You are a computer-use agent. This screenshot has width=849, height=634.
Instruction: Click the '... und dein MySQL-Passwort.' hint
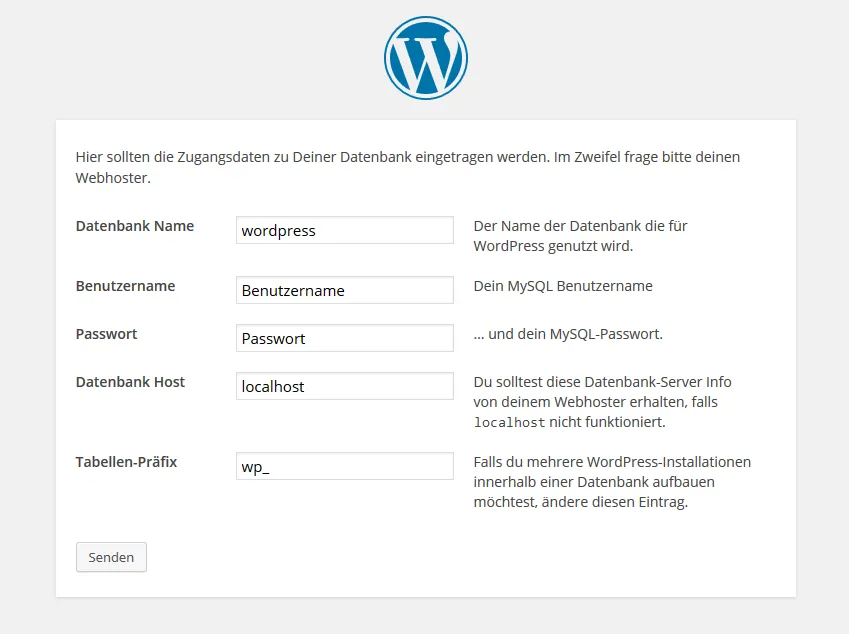point(568,334)
